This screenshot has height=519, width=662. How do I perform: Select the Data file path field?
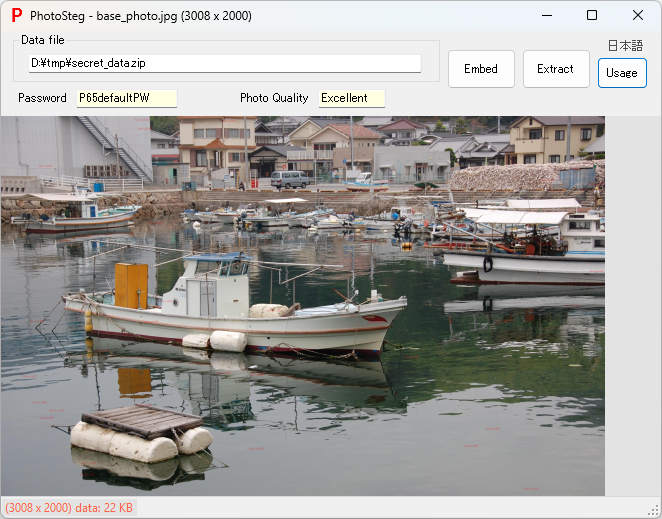225,63
